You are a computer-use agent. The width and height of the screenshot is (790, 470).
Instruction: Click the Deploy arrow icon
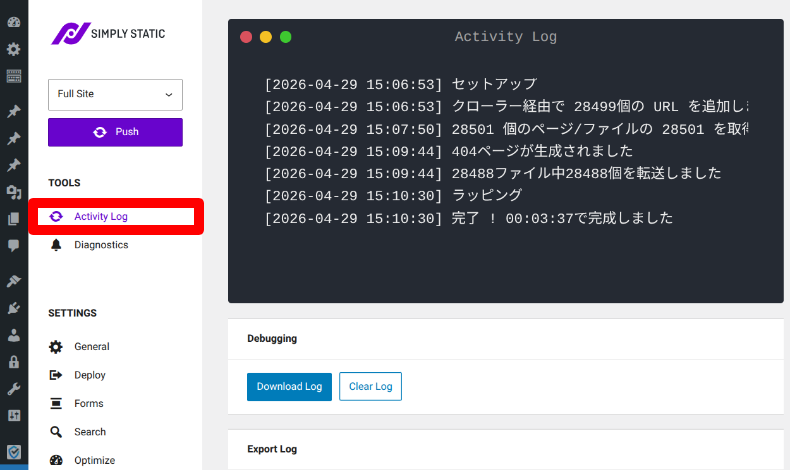coord(56,375)
